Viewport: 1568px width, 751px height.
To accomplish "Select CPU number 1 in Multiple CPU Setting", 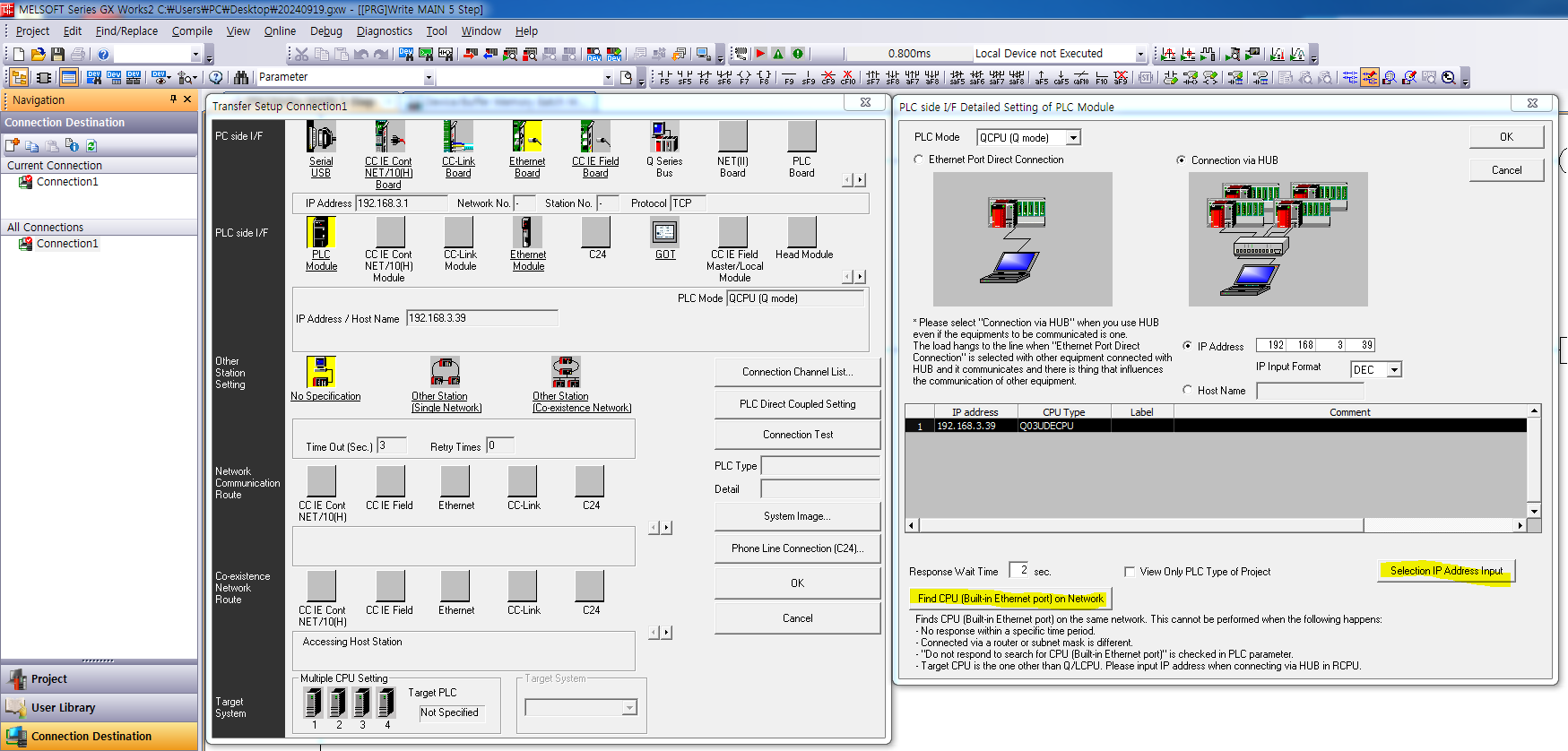I will pos(314,704).
